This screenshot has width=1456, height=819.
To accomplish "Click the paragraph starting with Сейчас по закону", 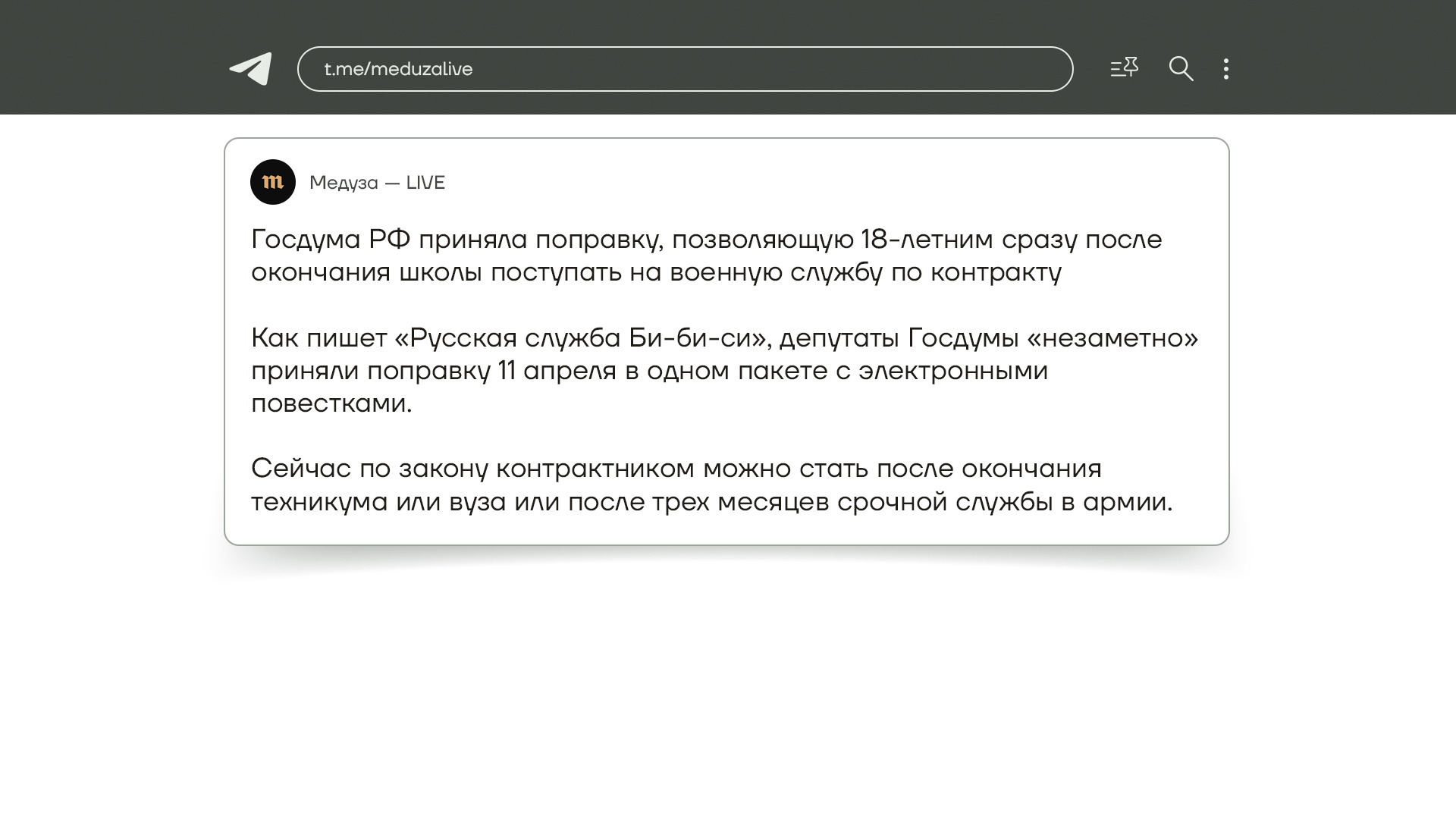I will [711, 485].
